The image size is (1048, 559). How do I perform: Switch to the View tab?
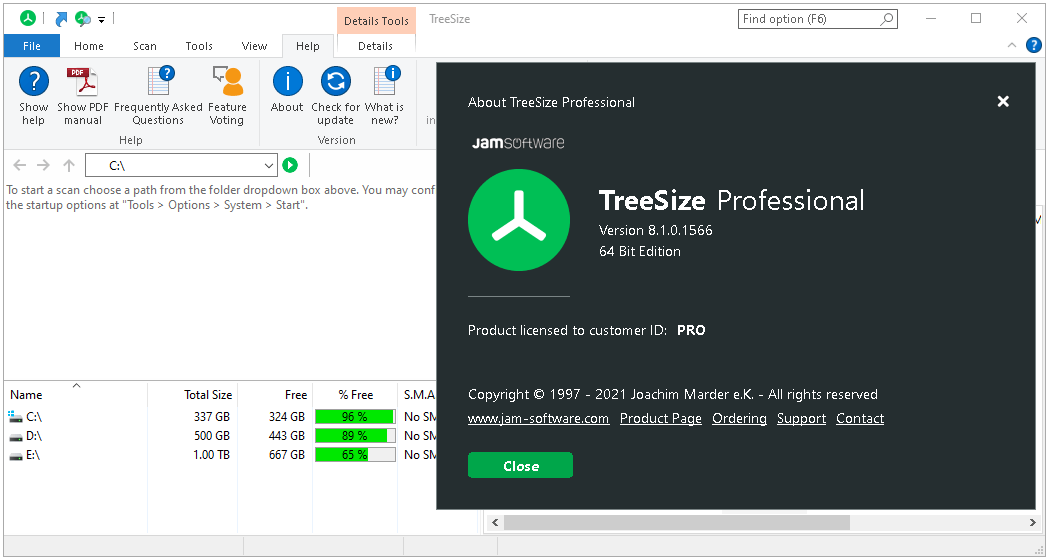coord(254,46)
